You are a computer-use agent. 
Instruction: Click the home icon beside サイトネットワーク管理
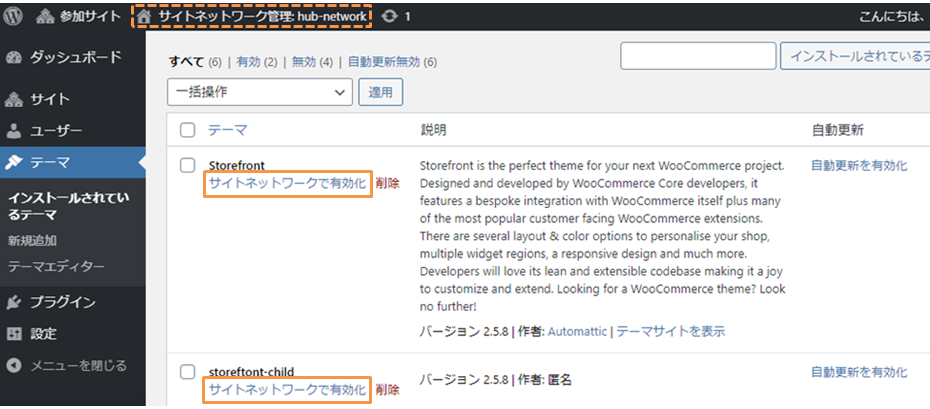(144, 17)
